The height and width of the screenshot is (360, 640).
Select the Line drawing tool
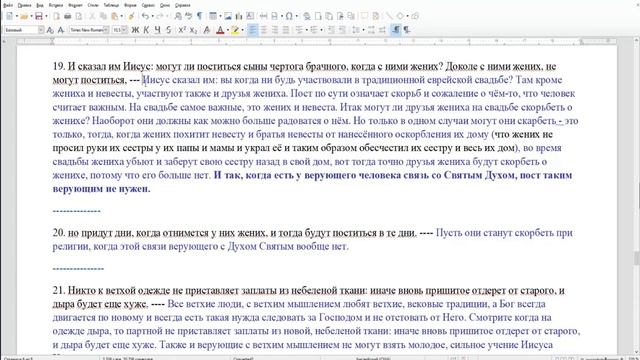click(x=389, y=16)
